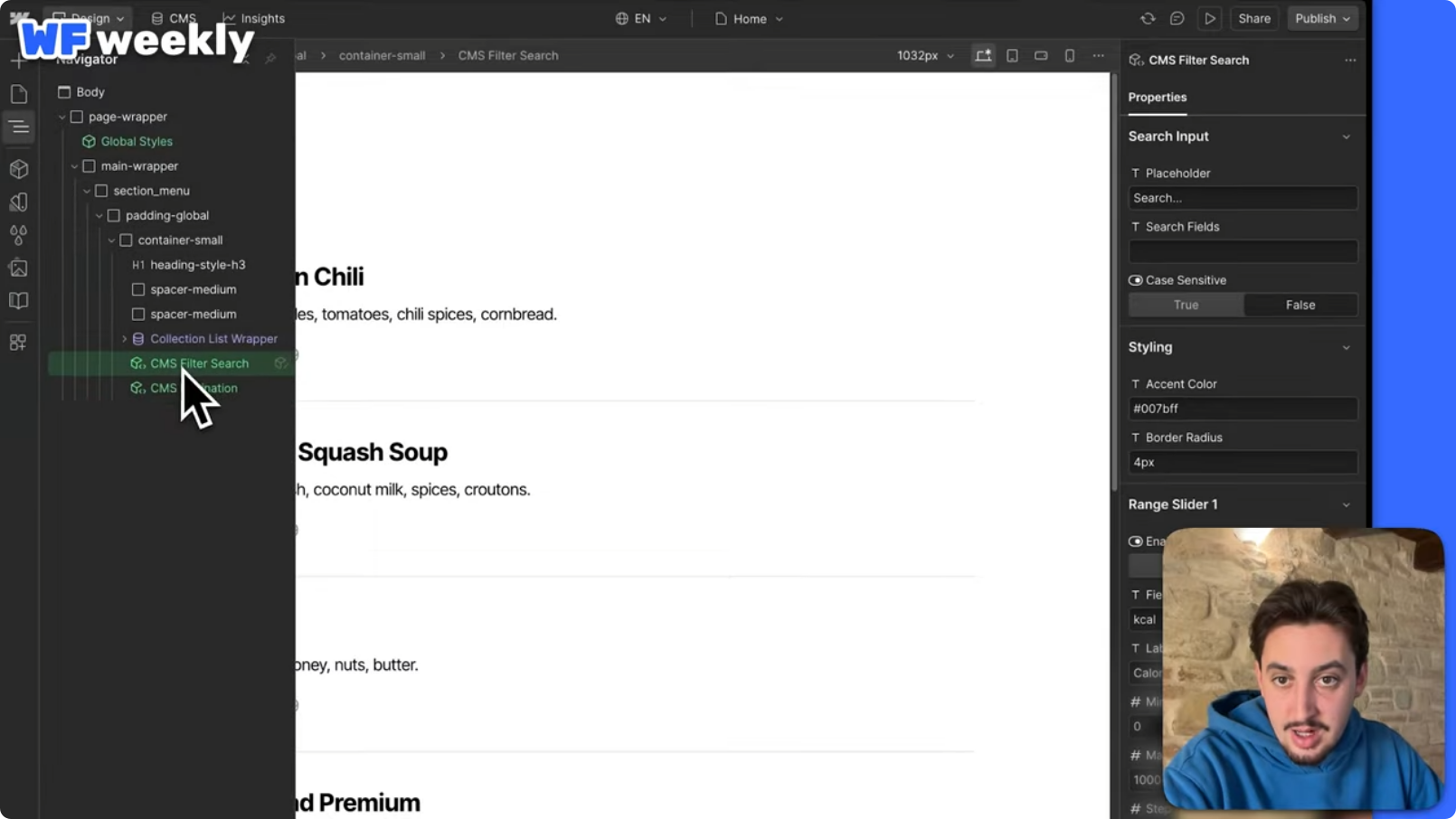Open the Apps grid icon
This screenshot has width=1456, height=819.
pyautogui.click(x=19, y=343)
